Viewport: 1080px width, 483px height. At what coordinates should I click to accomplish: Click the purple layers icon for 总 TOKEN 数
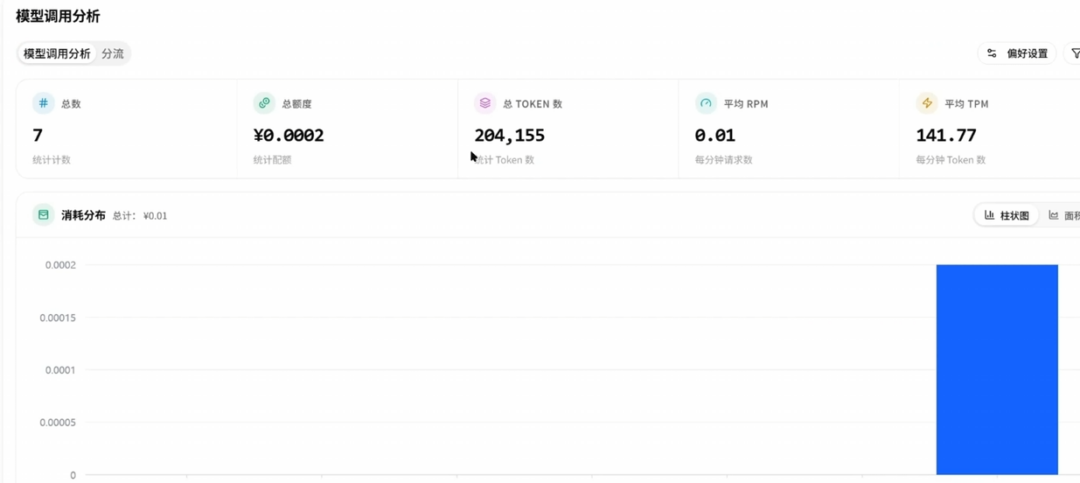click(x=485, y=104)
